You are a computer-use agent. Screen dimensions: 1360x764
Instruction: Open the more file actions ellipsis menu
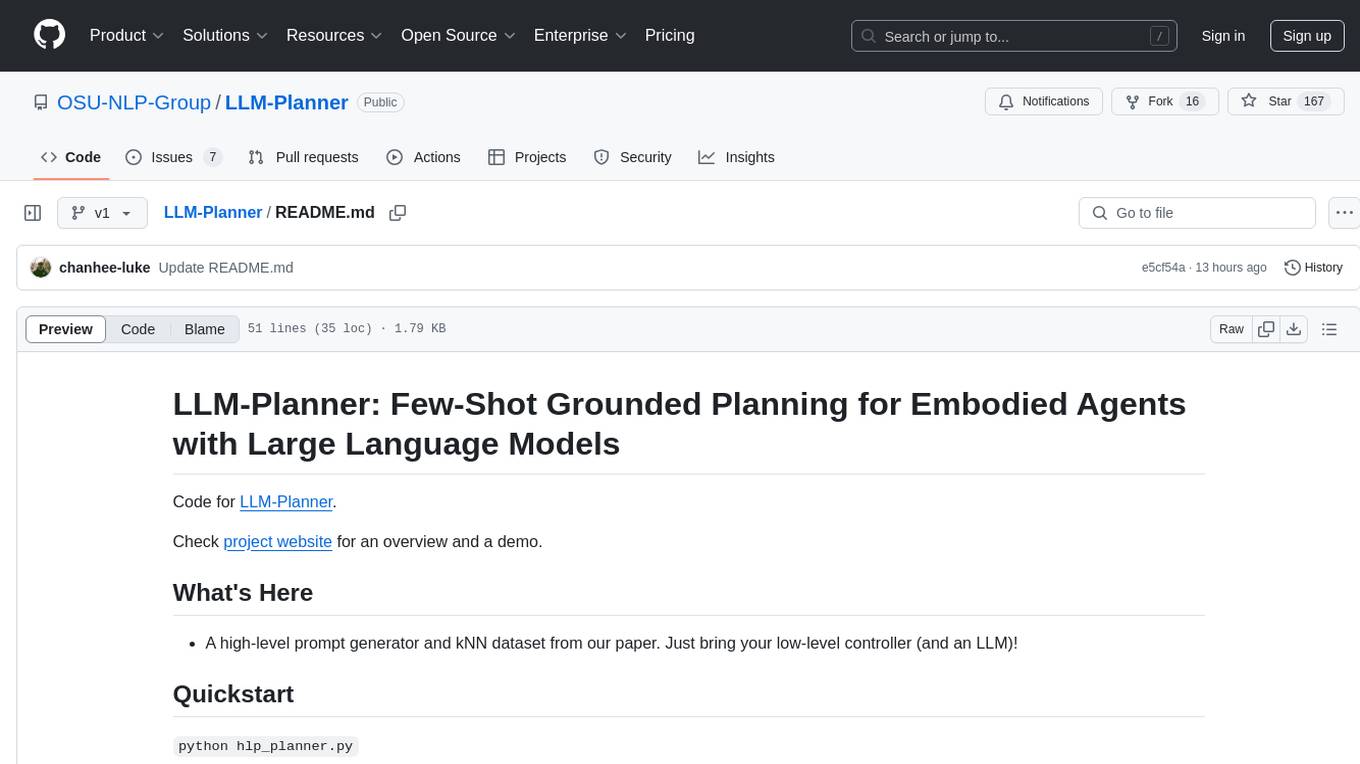click(1344, 213)
